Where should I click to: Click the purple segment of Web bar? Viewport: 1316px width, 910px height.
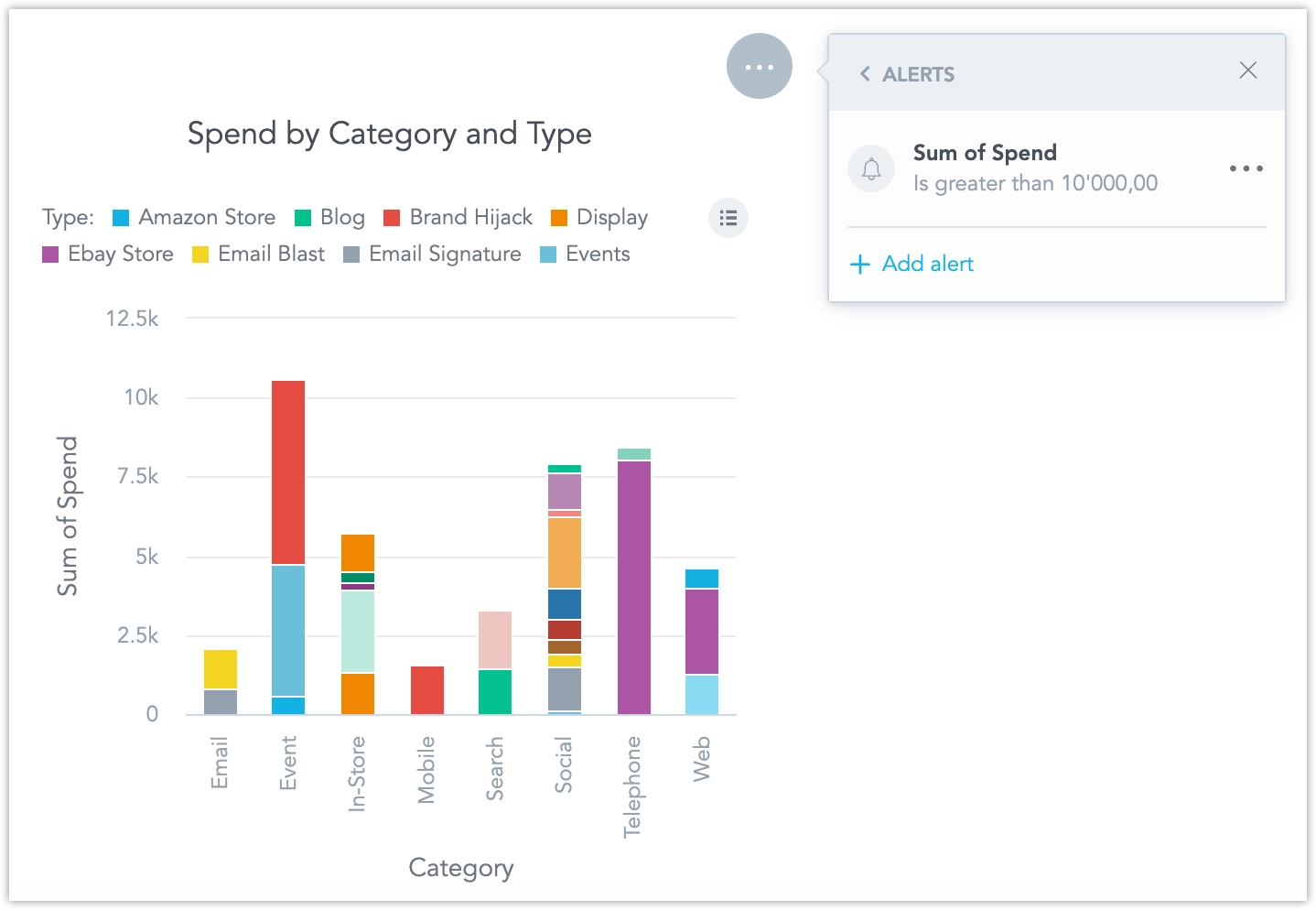point(702,631)
